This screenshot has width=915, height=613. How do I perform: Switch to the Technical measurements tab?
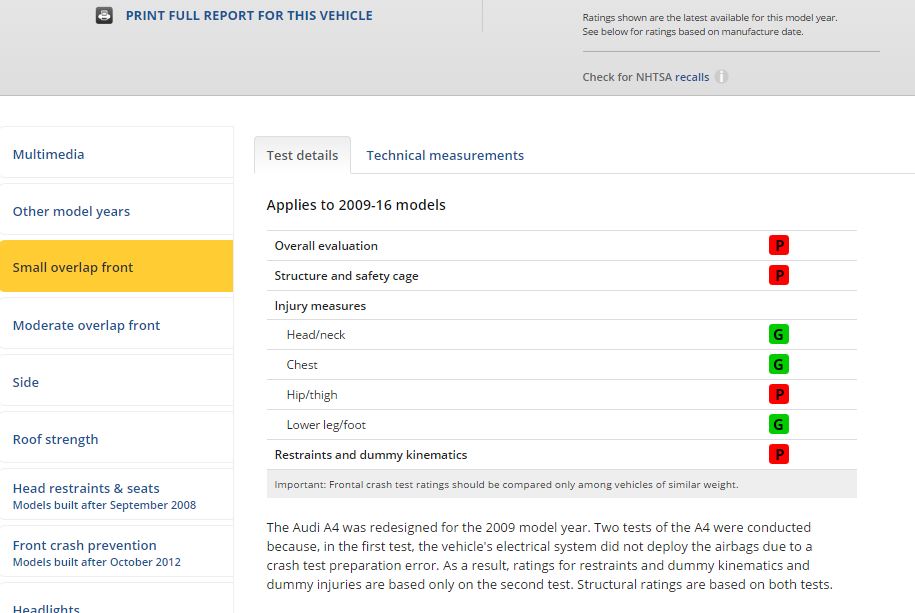[445, 155]
